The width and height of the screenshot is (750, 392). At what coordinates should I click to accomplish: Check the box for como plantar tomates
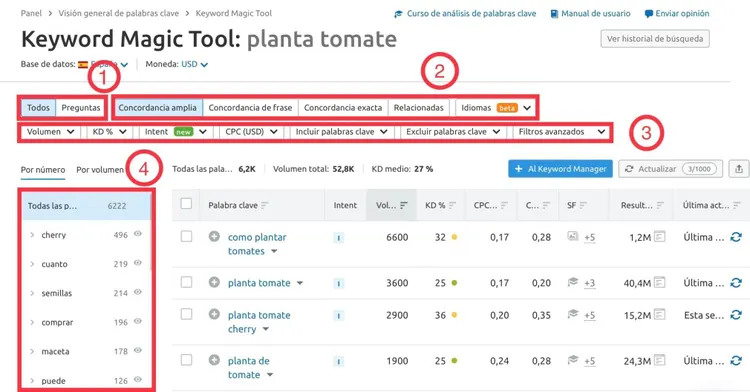[x=186, y=236]
